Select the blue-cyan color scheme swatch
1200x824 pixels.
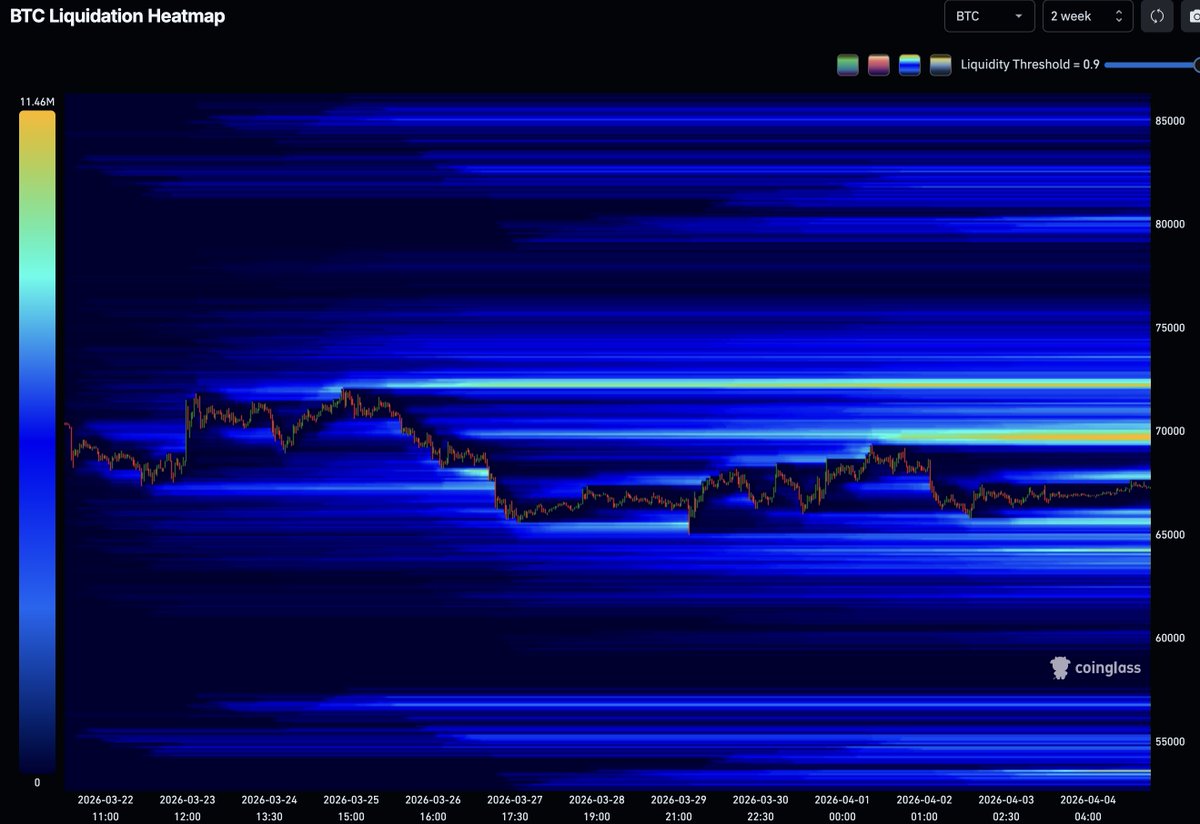(910, 65)
